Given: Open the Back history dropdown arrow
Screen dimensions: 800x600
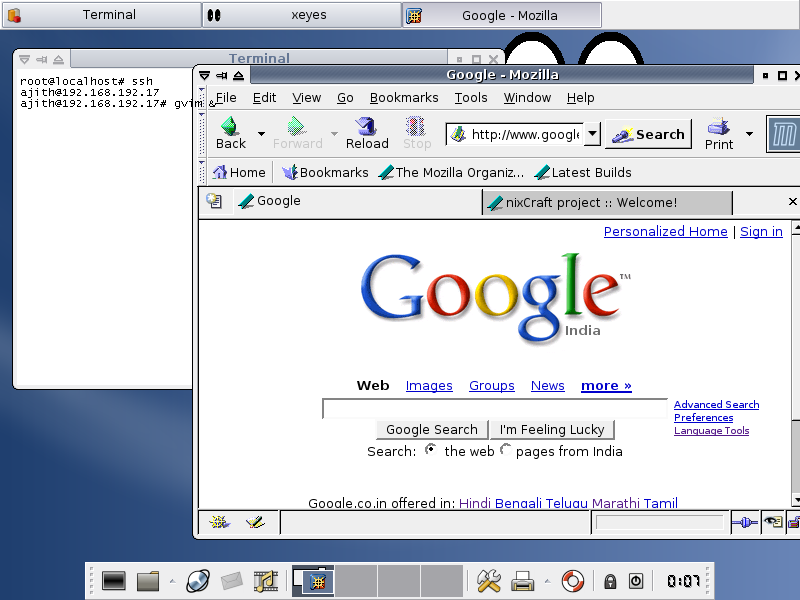Looking at the screenshot, I should point(261,134).
